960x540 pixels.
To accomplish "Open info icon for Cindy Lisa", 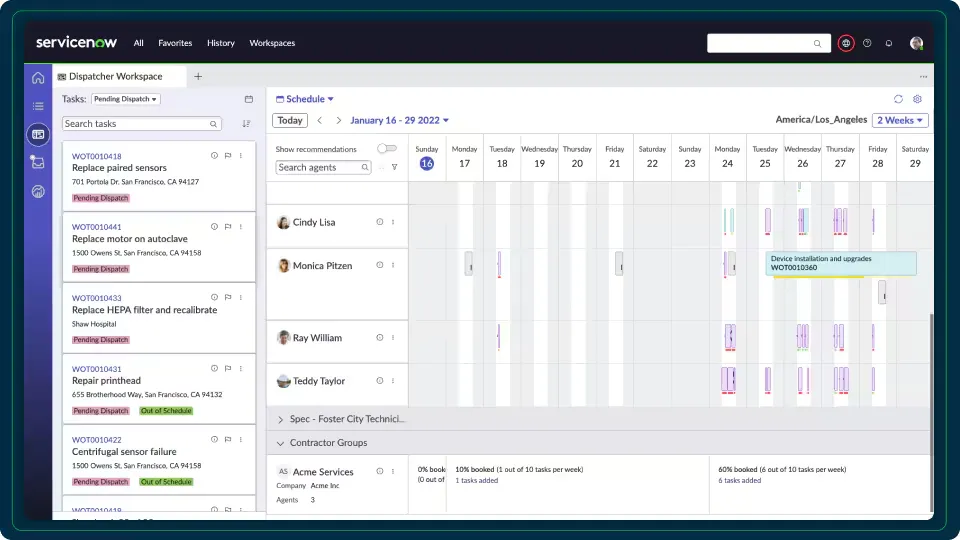I will pos(380,222).
